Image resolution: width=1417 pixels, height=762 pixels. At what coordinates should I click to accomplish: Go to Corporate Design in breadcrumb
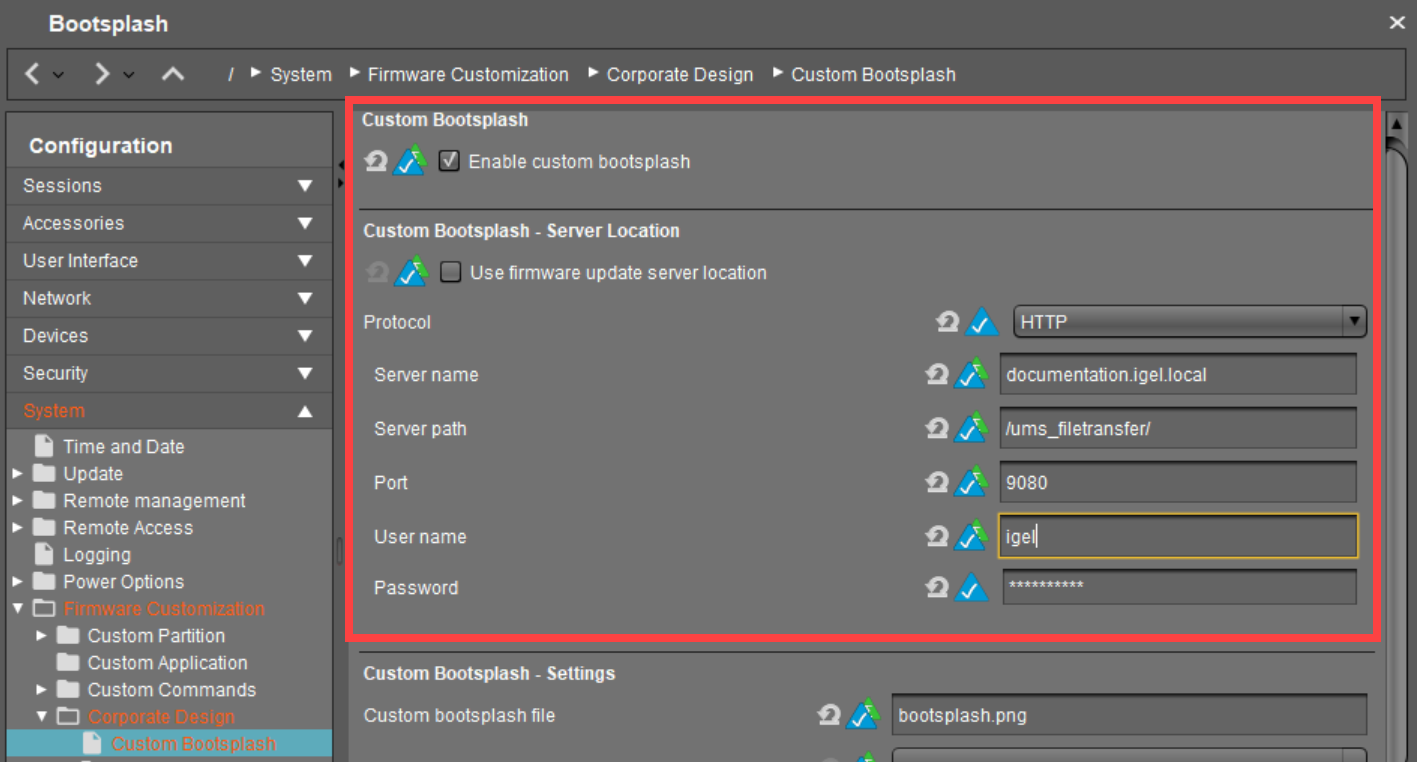pyautogui.click(x=679, y=75)
